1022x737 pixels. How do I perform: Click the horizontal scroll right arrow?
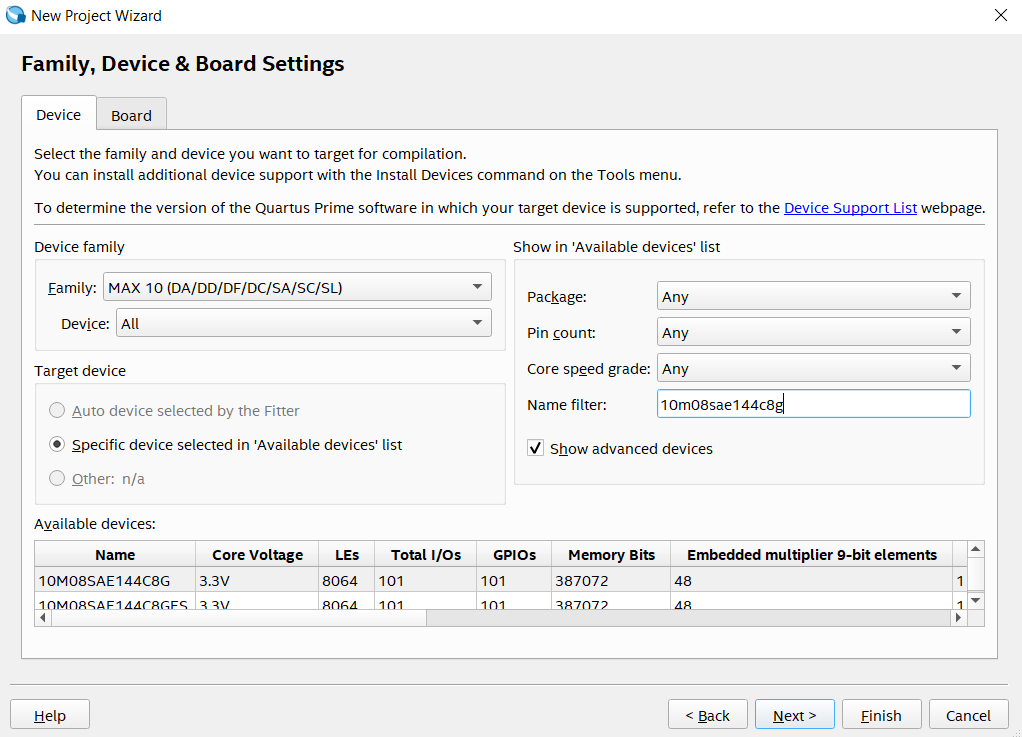click(x=958, y=617)
